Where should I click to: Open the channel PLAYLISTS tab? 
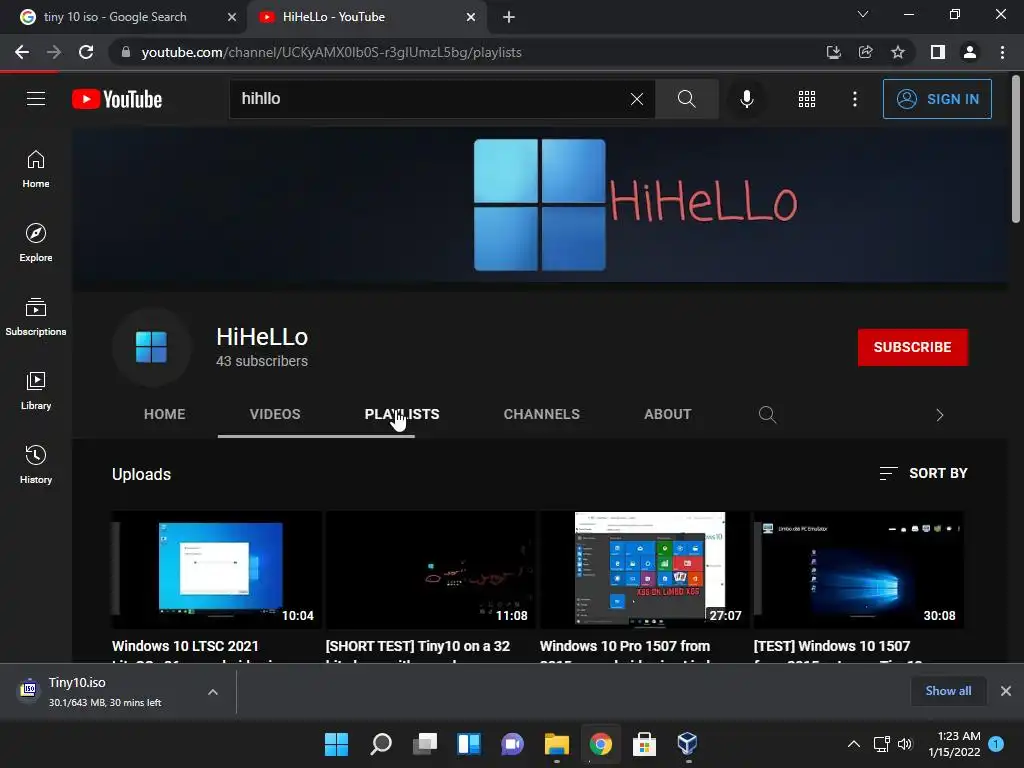(x=402, y=414)
